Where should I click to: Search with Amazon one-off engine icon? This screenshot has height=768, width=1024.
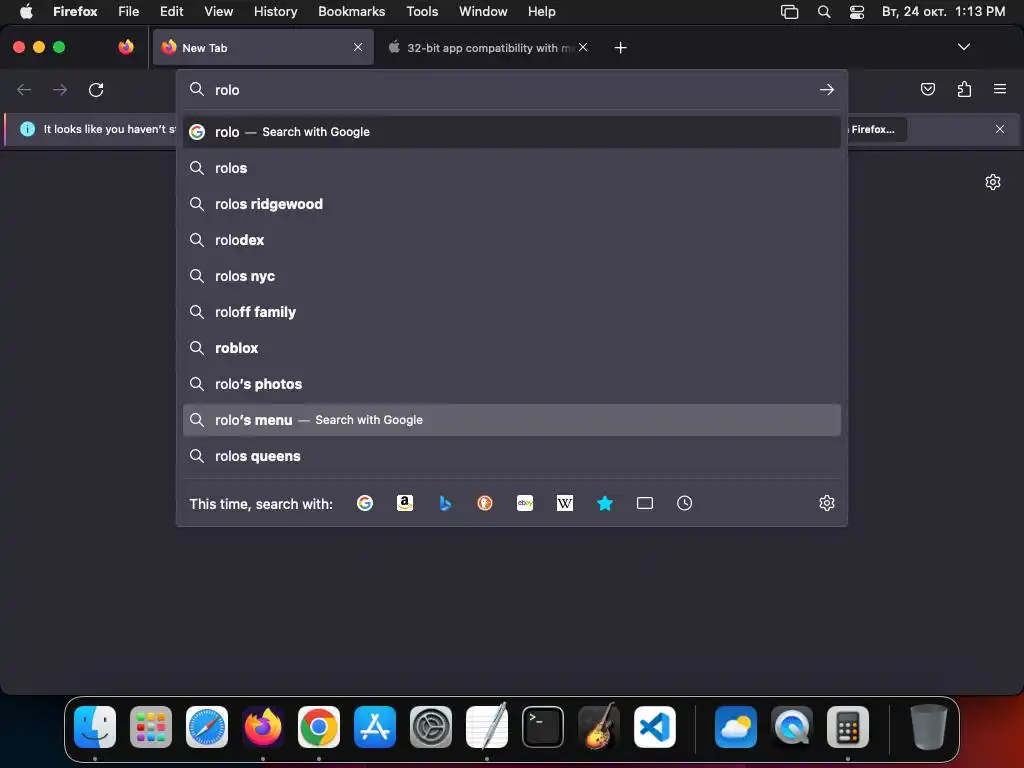point(405,503)
